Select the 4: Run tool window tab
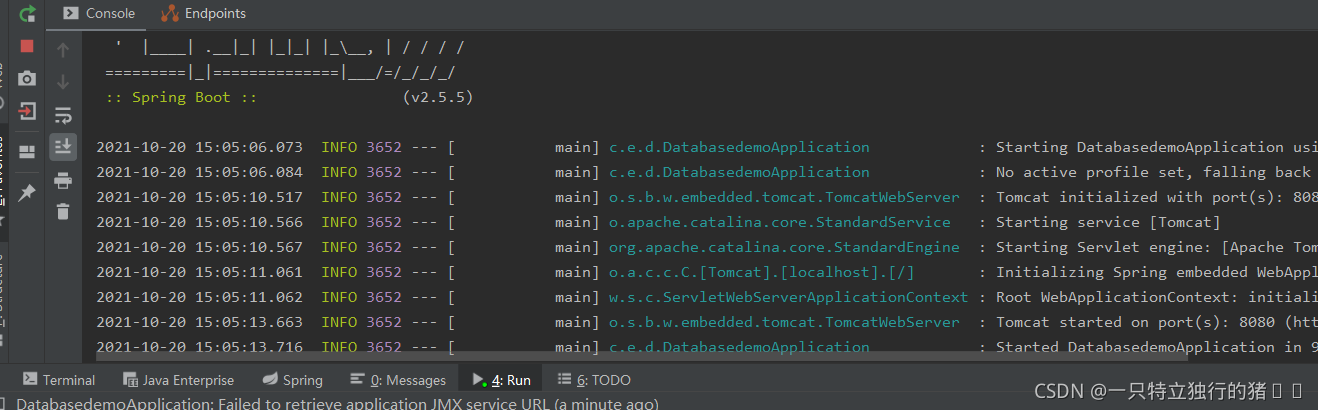 coord(501,380)
